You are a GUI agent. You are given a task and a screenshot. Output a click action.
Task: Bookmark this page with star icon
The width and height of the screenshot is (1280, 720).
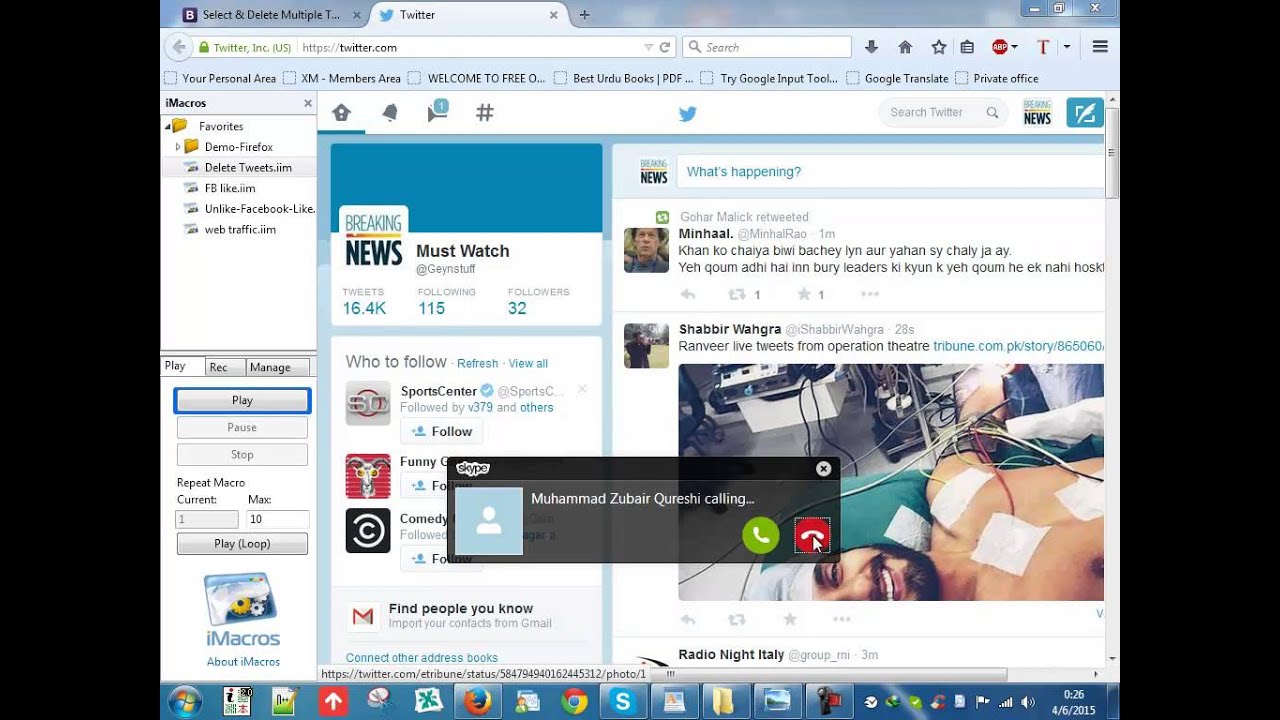pyautogui.click(x=938, y=47)
